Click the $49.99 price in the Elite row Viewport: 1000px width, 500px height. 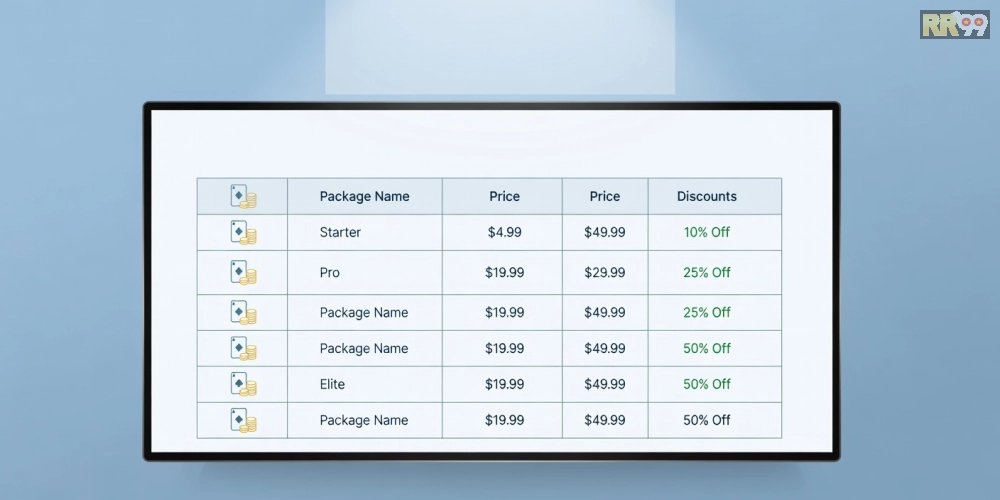(x=605, y=384)
